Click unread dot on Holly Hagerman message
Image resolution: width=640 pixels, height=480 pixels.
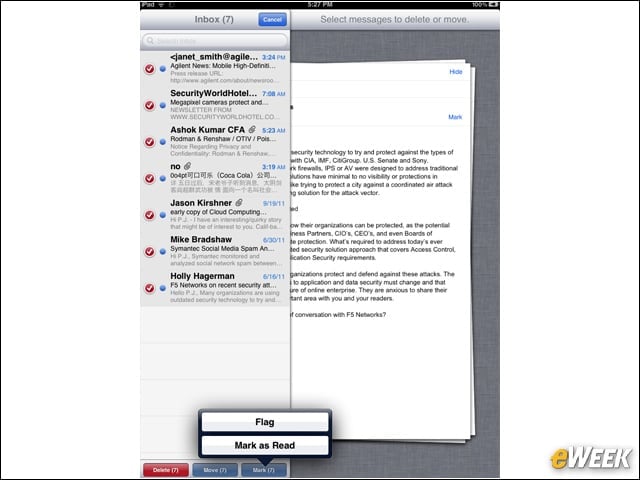[162, 288]
